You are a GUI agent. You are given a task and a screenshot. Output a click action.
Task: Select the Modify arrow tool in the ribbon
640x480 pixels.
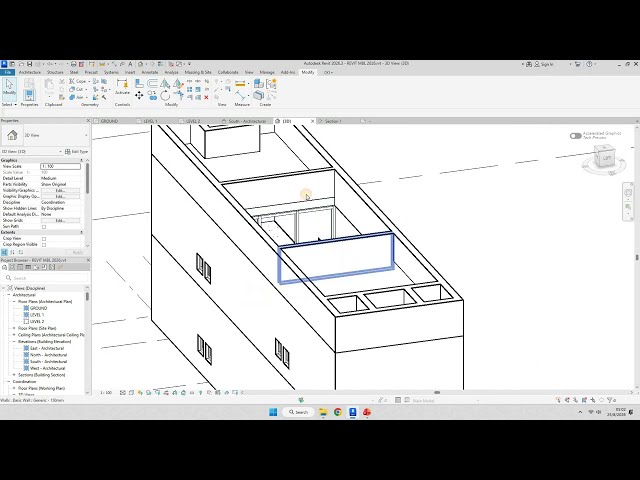tap(9, 88)
